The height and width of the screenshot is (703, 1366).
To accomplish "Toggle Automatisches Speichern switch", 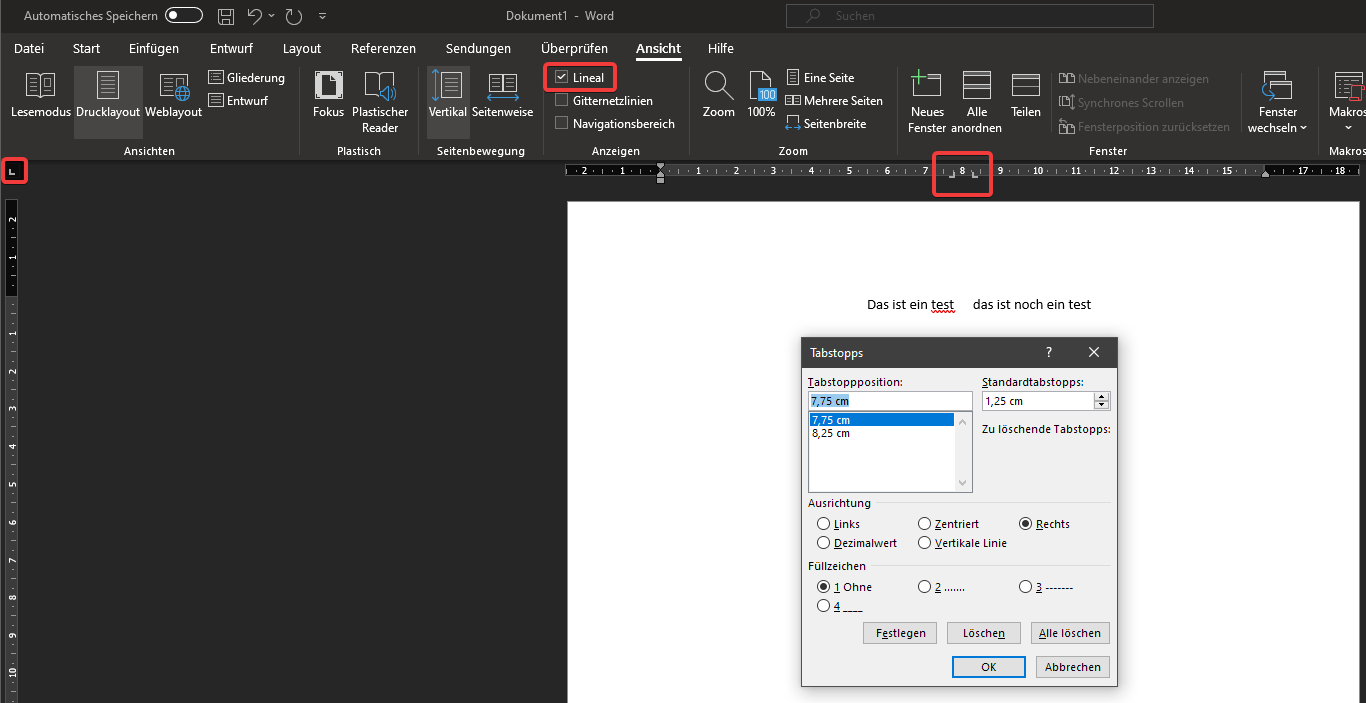I will pos(184,16).
